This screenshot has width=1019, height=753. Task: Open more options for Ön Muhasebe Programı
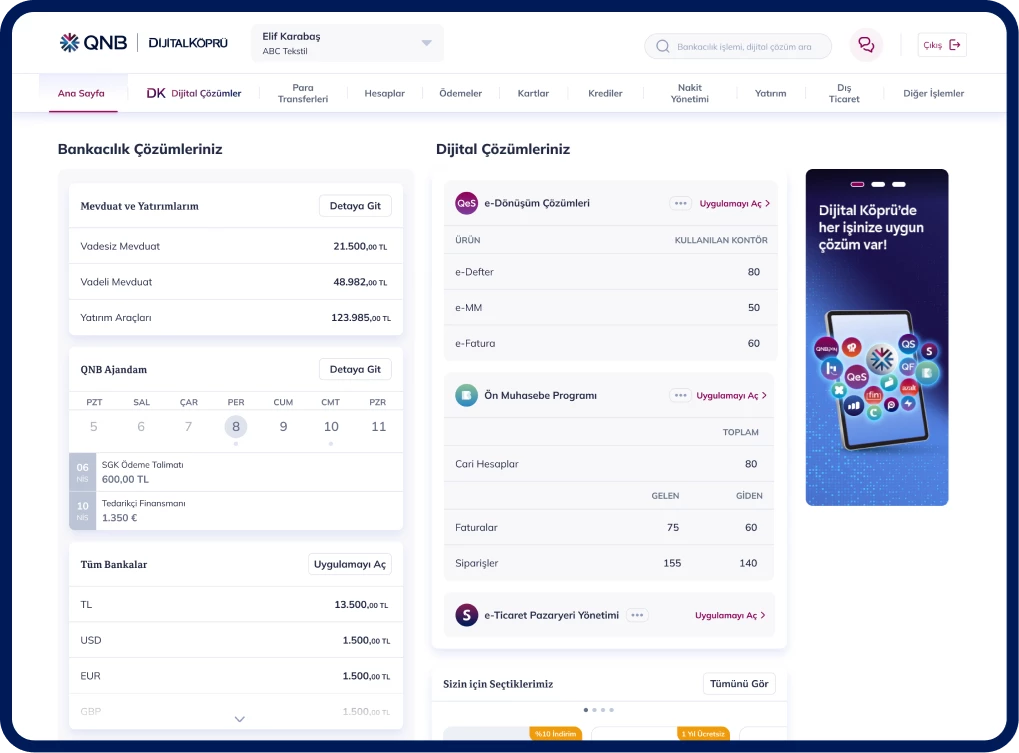680,395
